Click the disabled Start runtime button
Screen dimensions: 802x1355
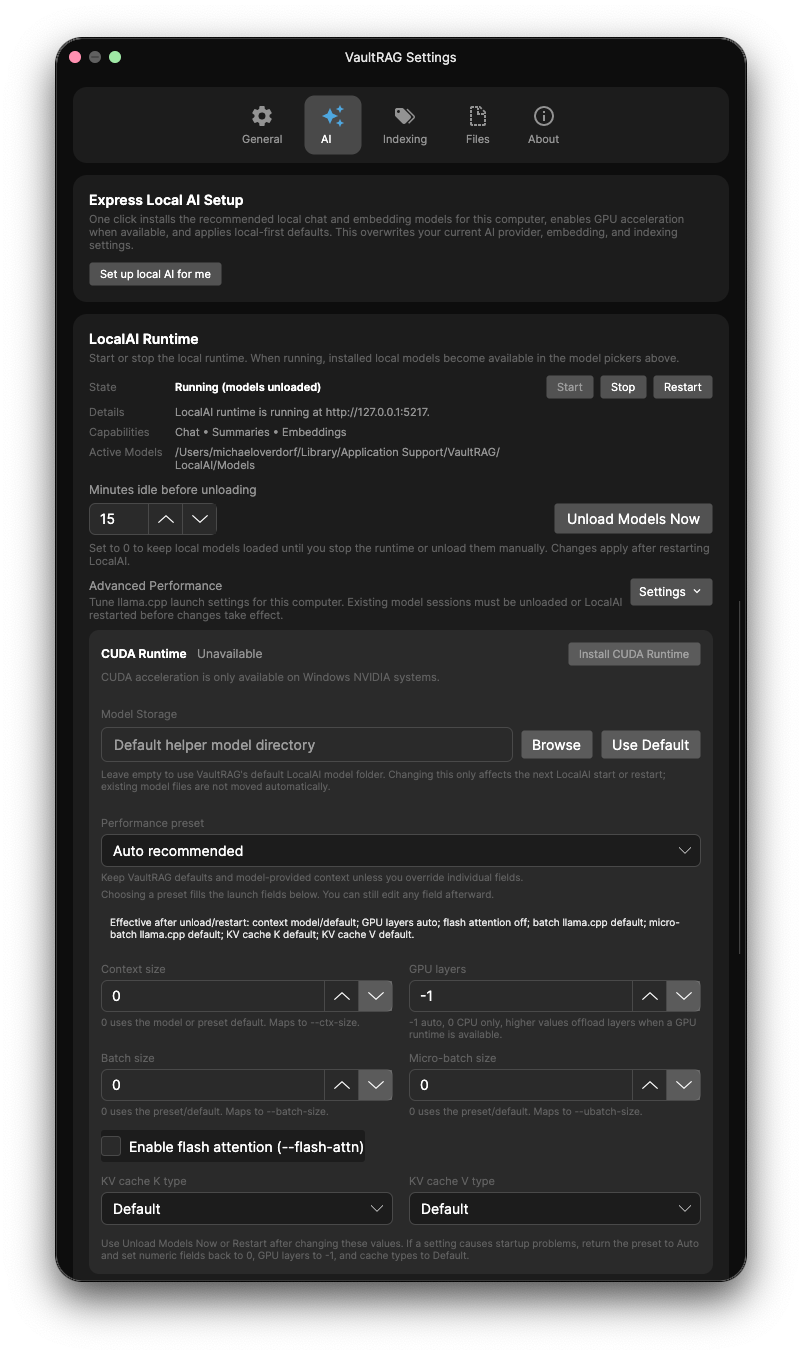pos(570,387)
